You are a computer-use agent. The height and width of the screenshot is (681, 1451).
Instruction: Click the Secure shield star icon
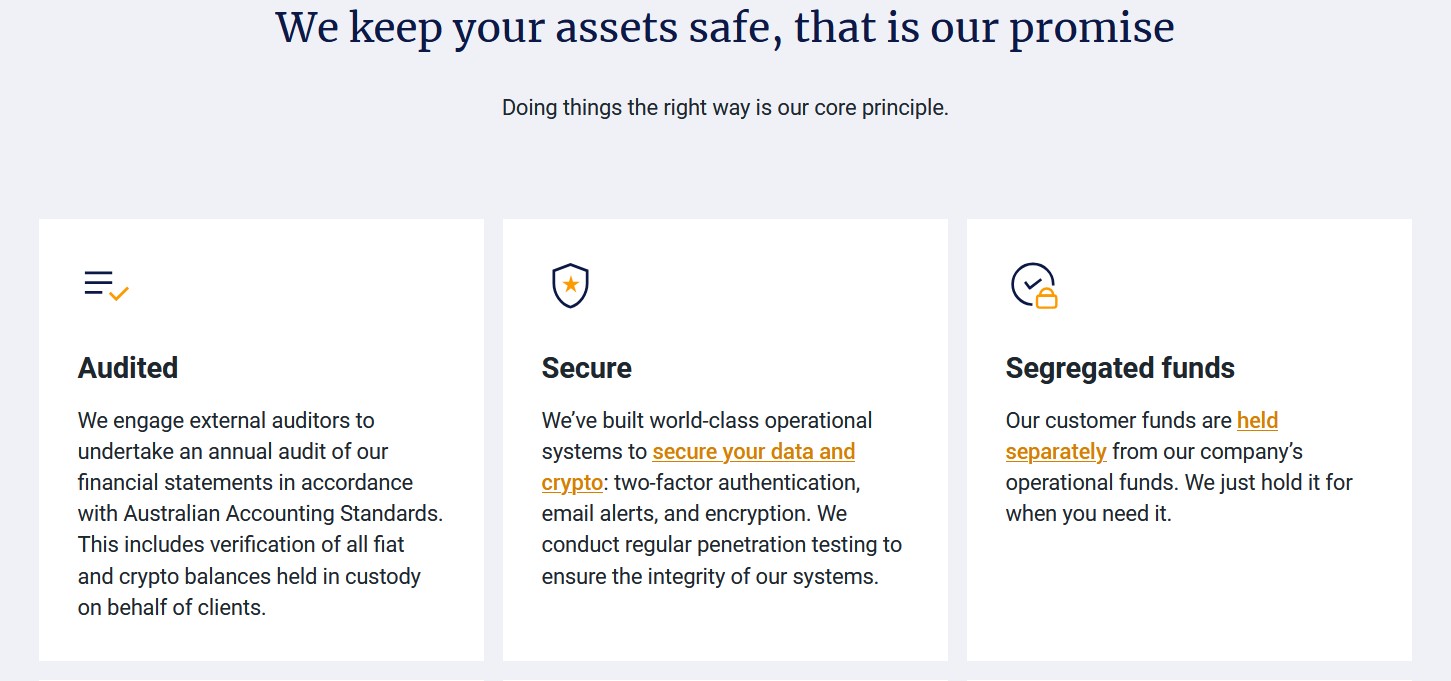pos(570,285)
